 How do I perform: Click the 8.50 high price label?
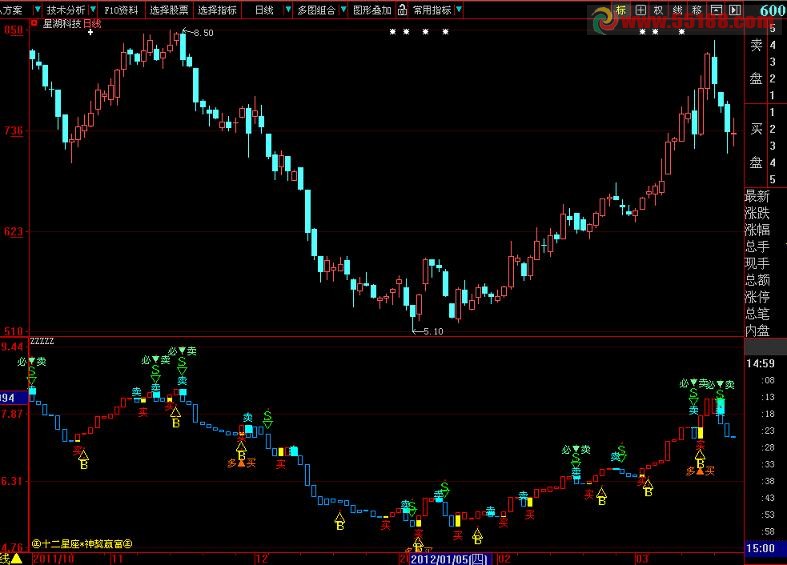tap(203, 33)
